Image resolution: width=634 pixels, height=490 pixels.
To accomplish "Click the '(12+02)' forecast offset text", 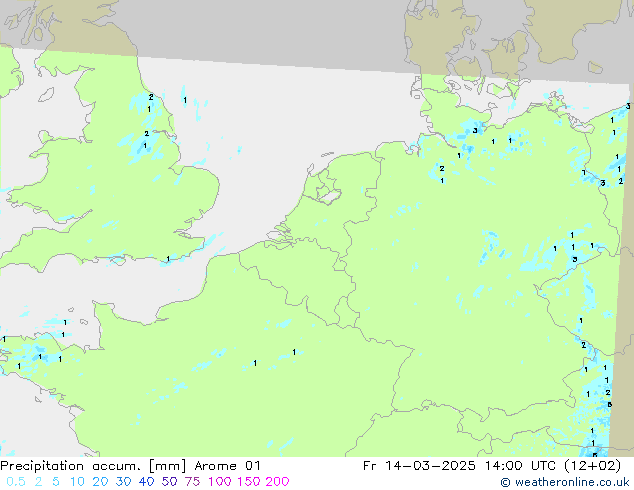I will 592,466.
